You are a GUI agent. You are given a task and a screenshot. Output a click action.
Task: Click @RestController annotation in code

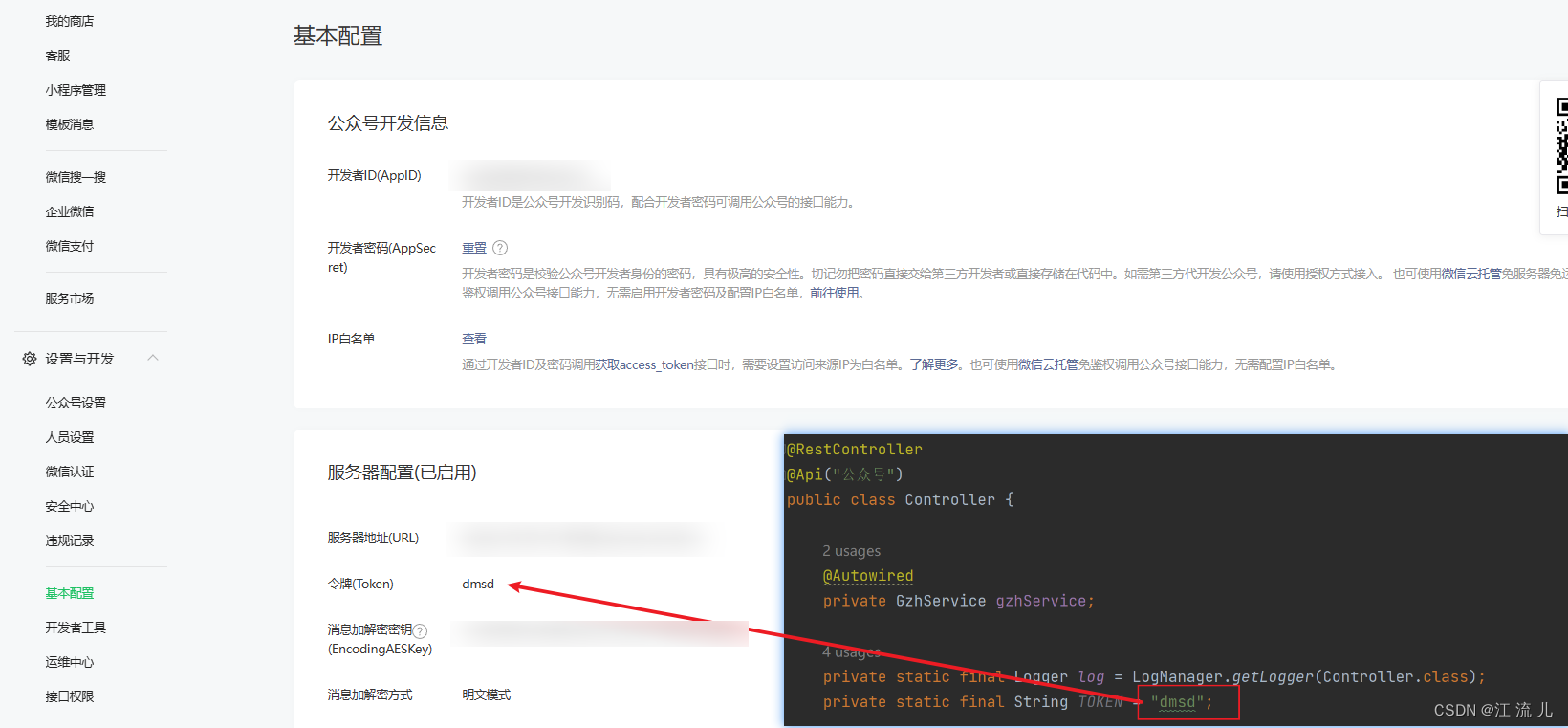click(855, 450)
